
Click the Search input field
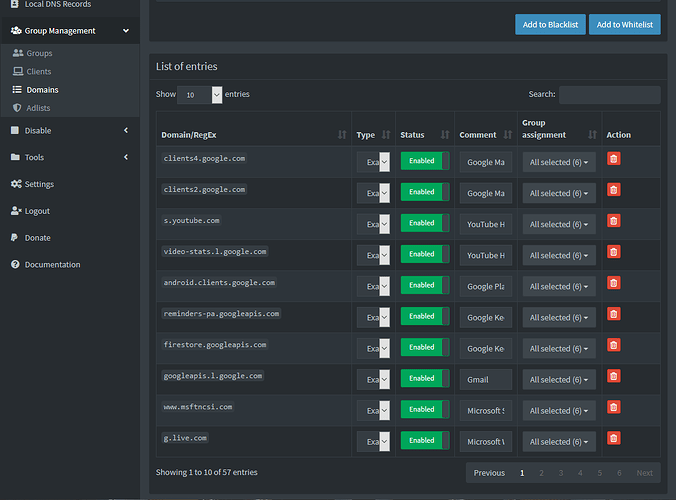pyautogui.click(x=609, y=95)
